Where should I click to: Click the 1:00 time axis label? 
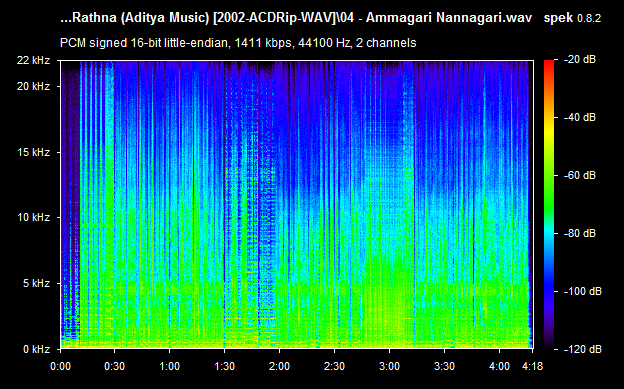170,366
